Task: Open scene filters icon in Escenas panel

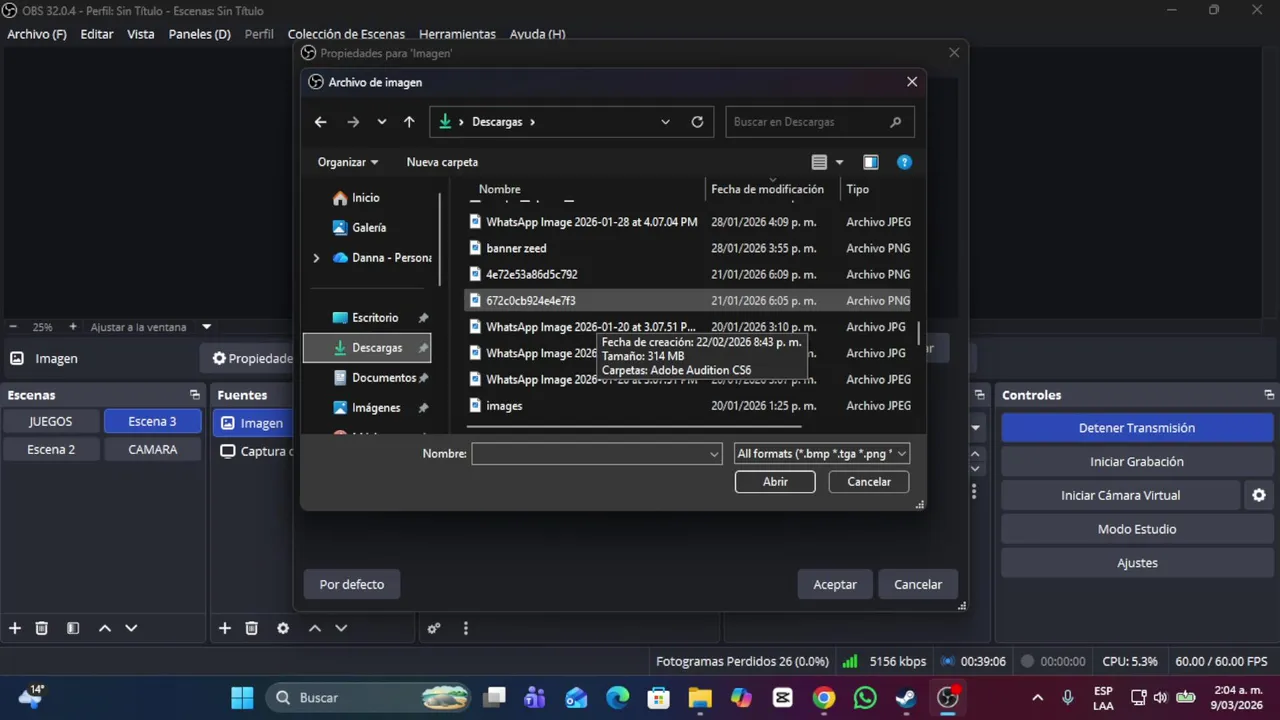Action: (x=73, y=628)
